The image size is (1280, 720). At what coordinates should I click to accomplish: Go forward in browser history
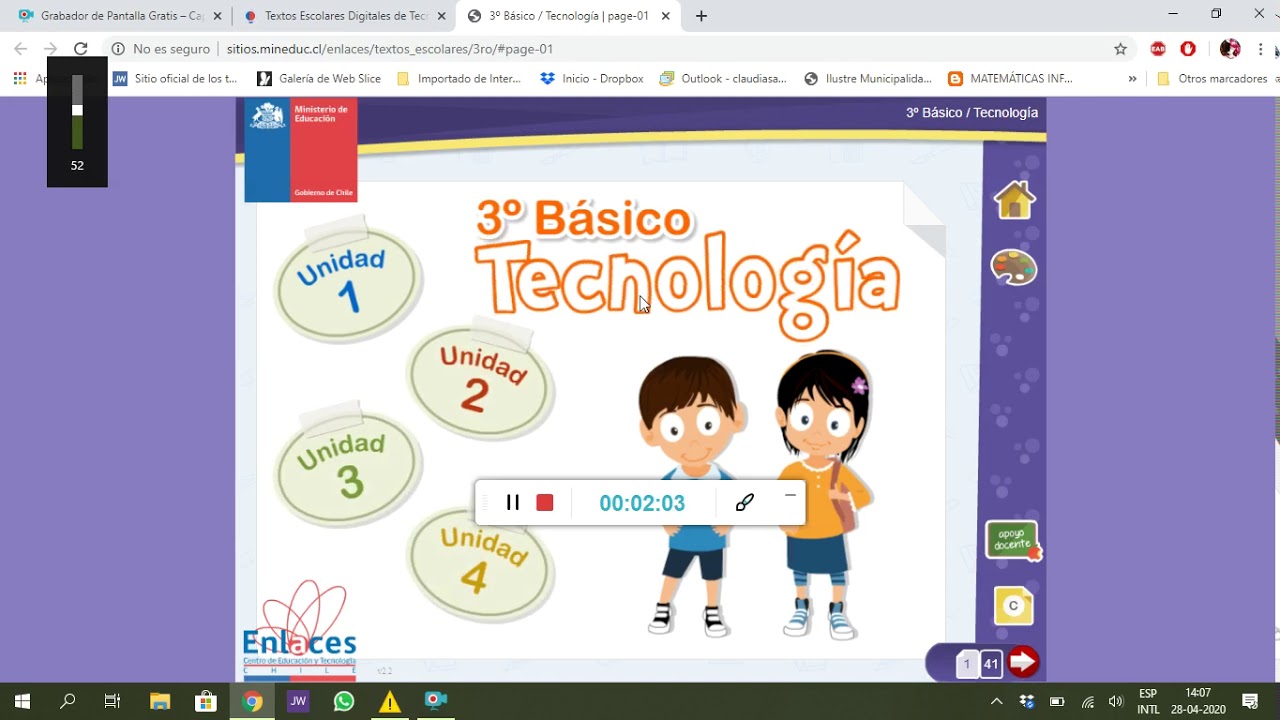[x=51, y=49]
